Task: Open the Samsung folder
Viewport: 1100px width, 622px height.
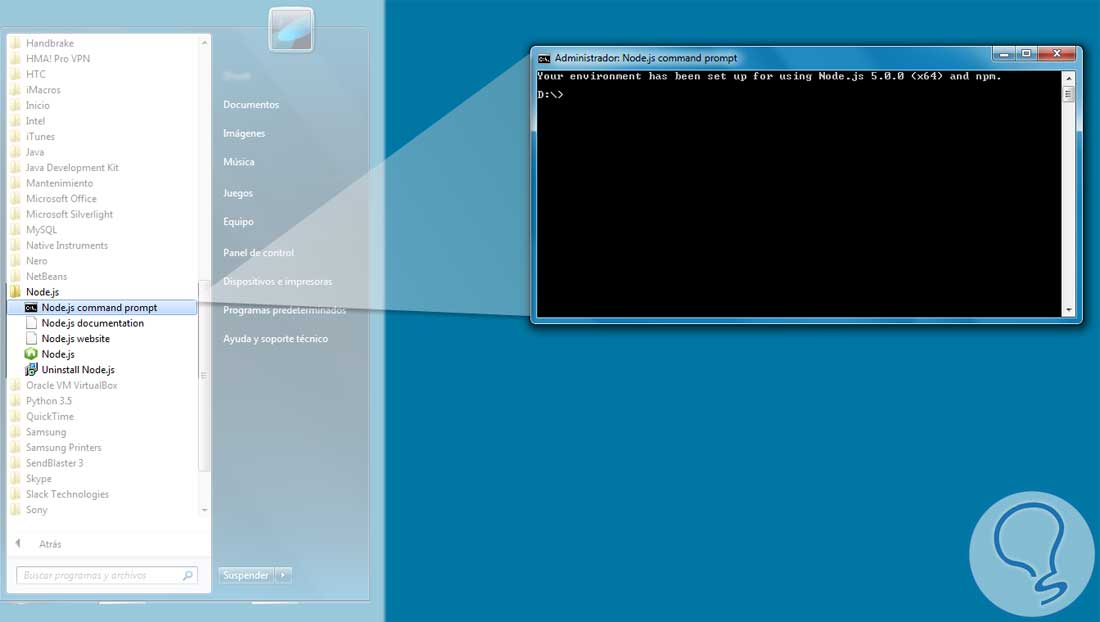Action: 46,432
